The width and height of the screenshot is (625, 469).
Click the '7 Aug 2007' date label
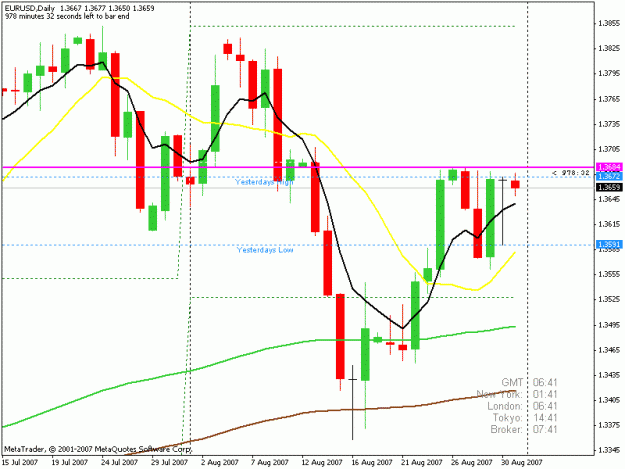tap(270, 462)
